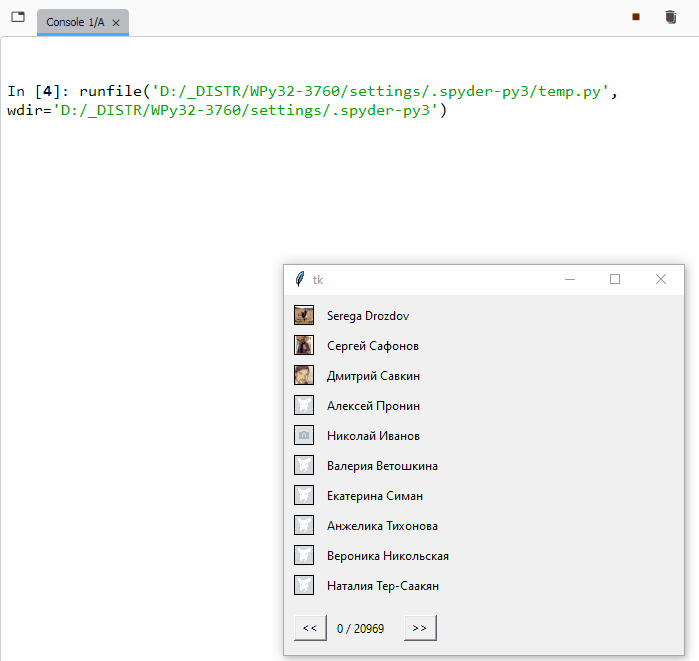This screenshot has height=661, width=699.
Task: Click the tk feather window icon
Action: coord(299,280)
